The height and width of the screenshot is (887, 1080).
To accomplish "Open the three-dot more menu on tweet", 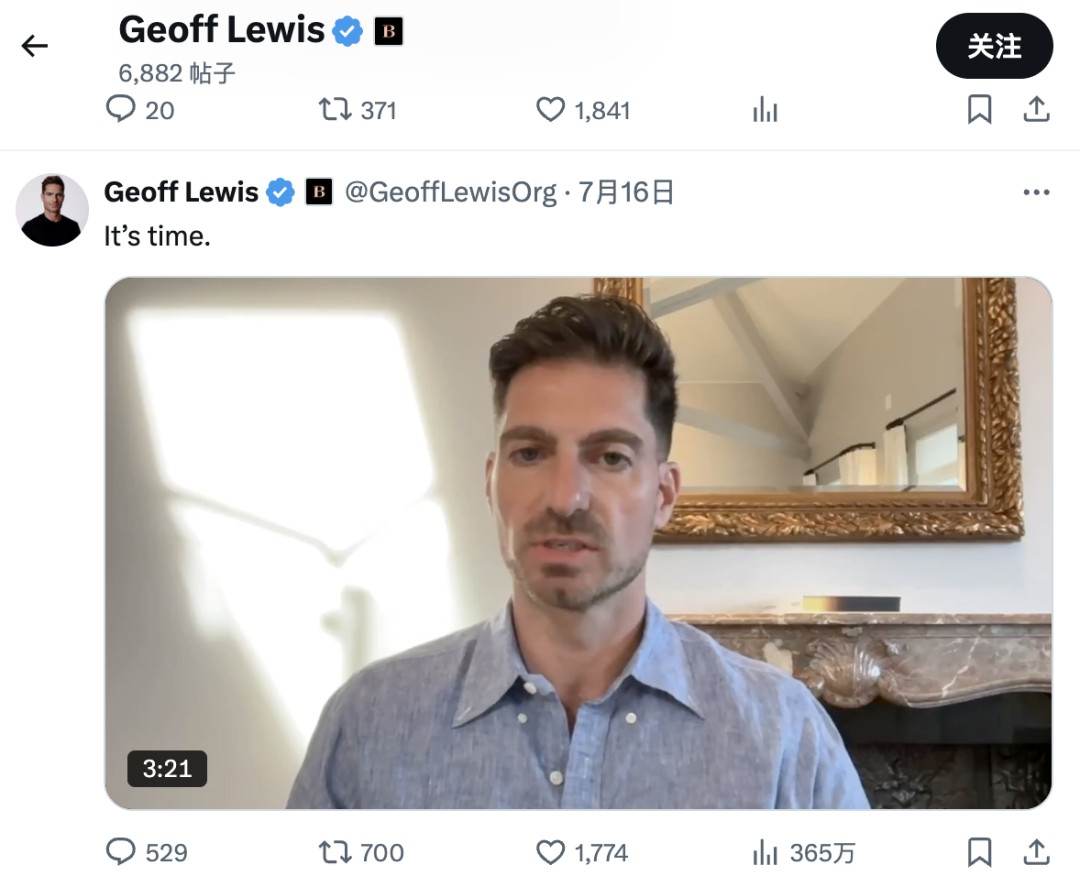I will [x=1036, y=192].
